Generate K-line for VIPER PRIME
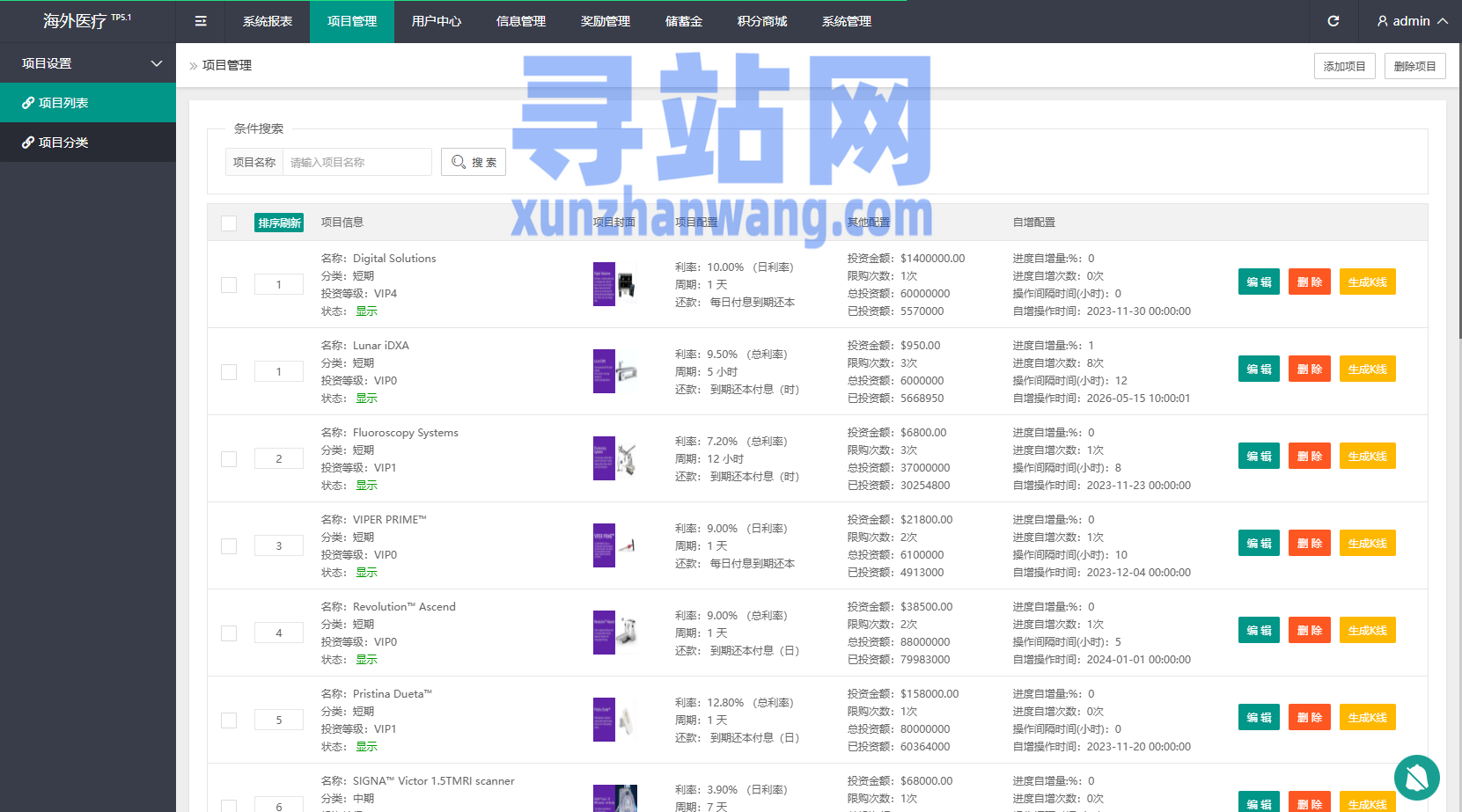This screenshot has width=1462, height=812. [1367, 543]
